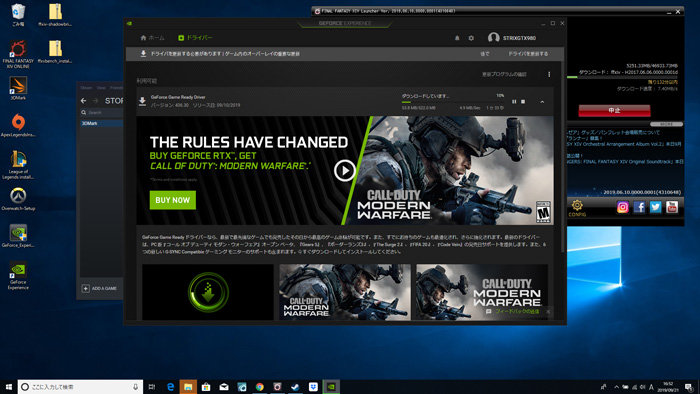
Task: Click the driver download progress bar
Action: [x=453, y=102]
